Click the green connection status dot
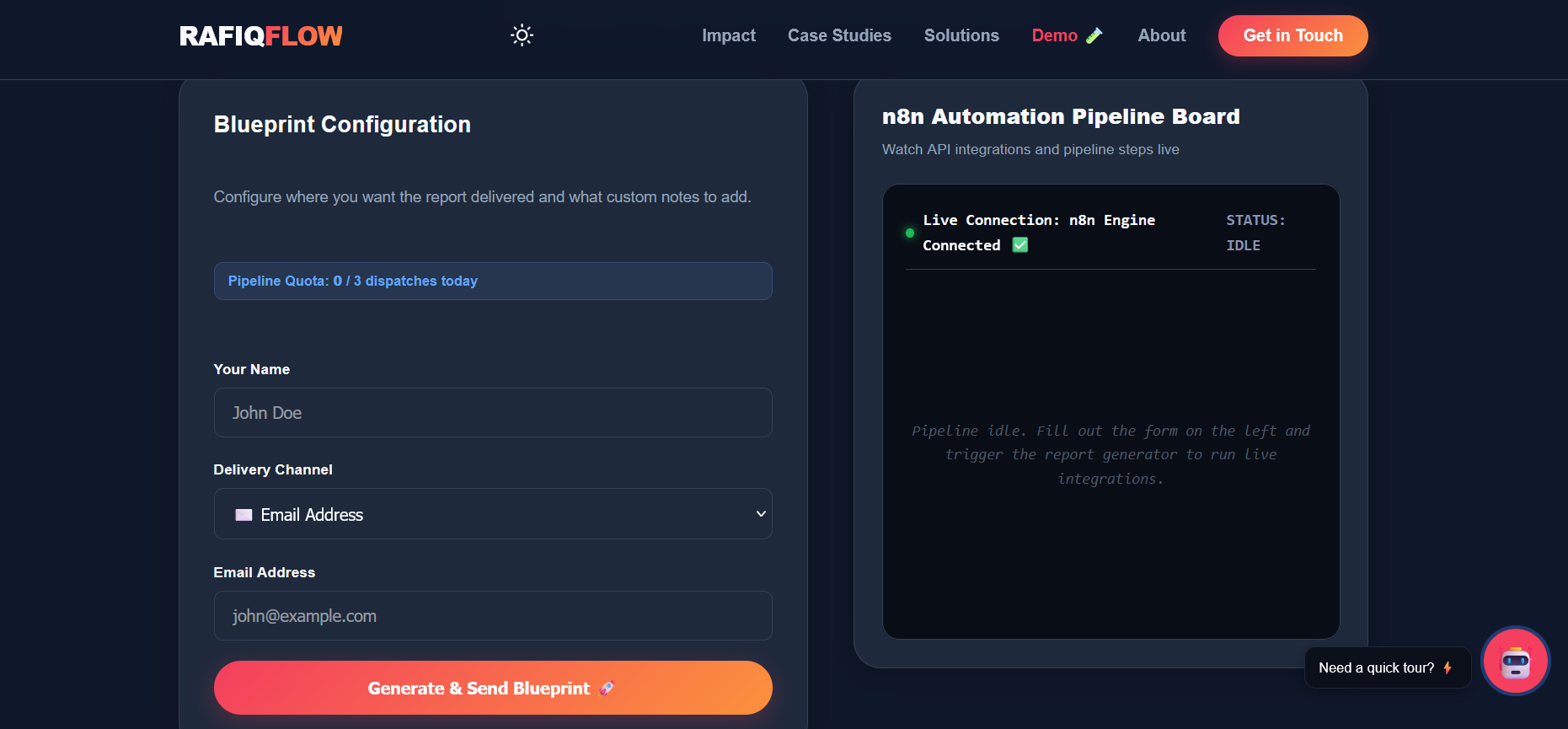The width and height of the screenshot is (1568, 729). [x=910, y=233]
